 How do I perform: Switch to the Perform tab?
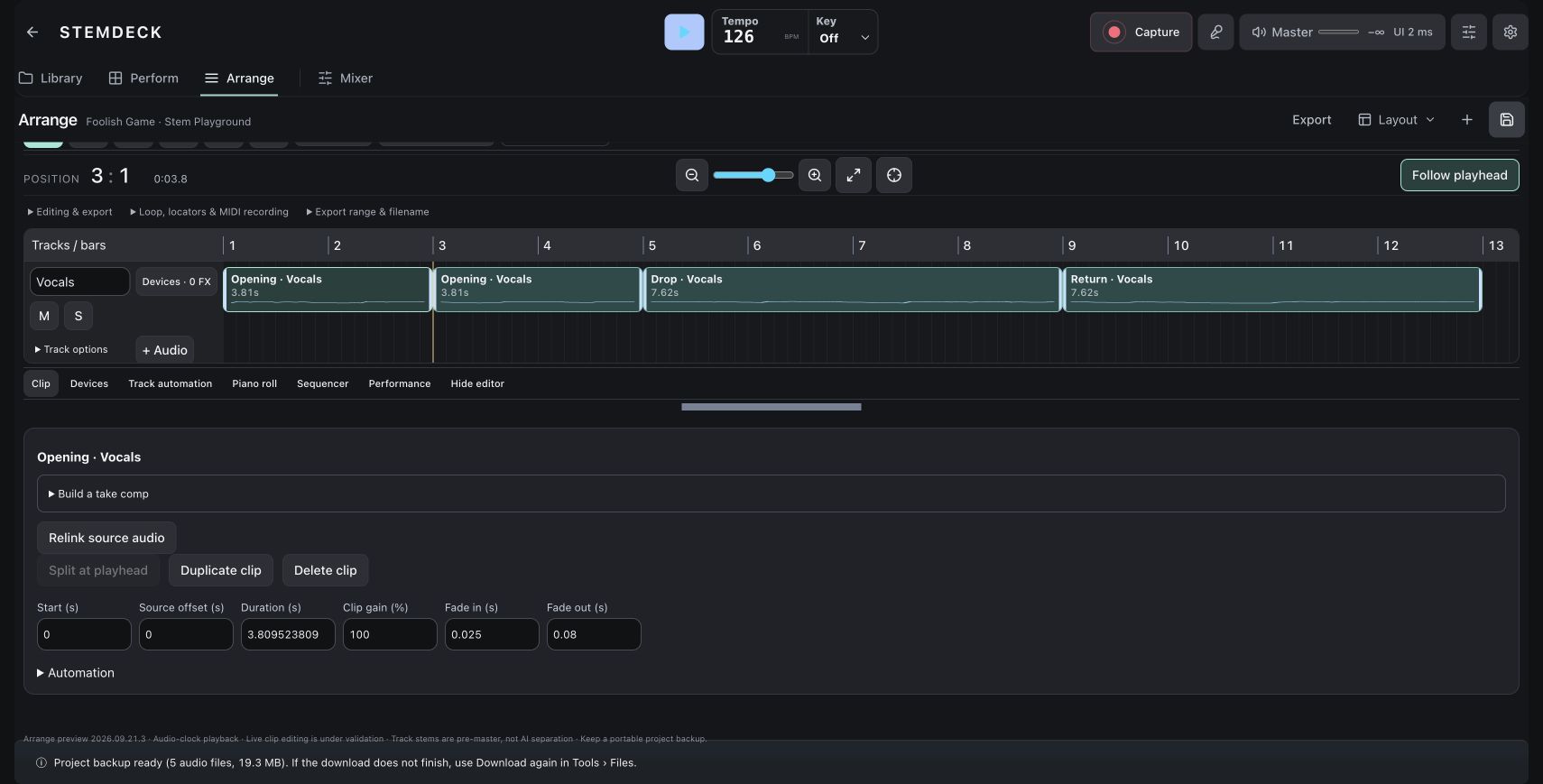(x=143, y=78)
